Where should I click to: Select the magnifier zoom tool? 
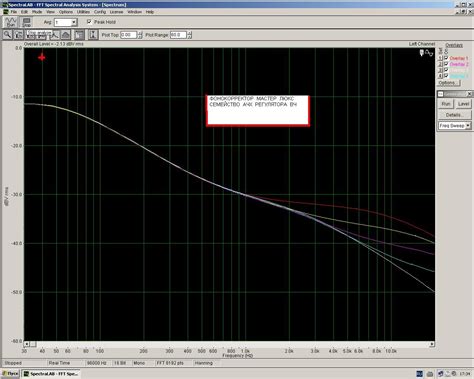tap(7, 34)
